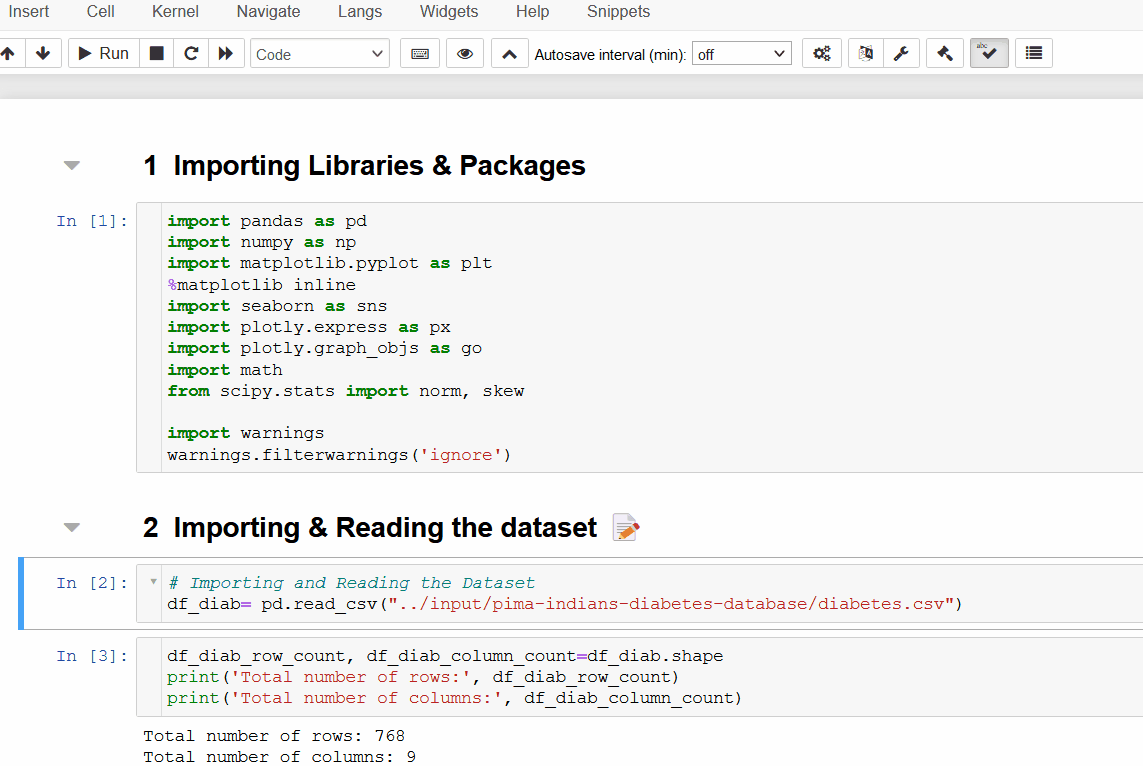This screenshot has height=766, width=1143.
Task: Interrupt the kernel with the stop icon
Action: click(156, 53)
